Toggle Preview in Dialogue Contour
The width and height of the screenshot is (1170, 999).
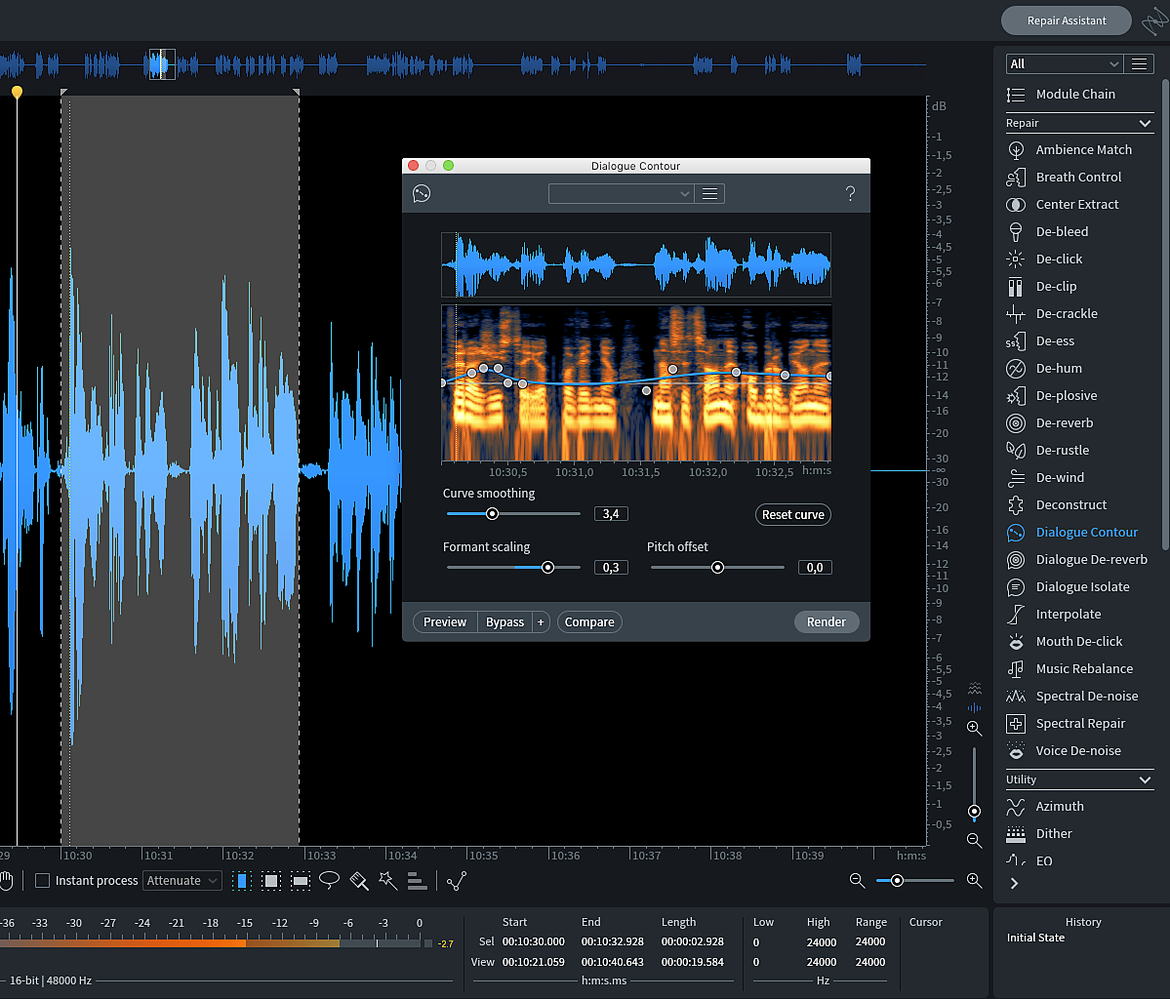coord(445,622)
